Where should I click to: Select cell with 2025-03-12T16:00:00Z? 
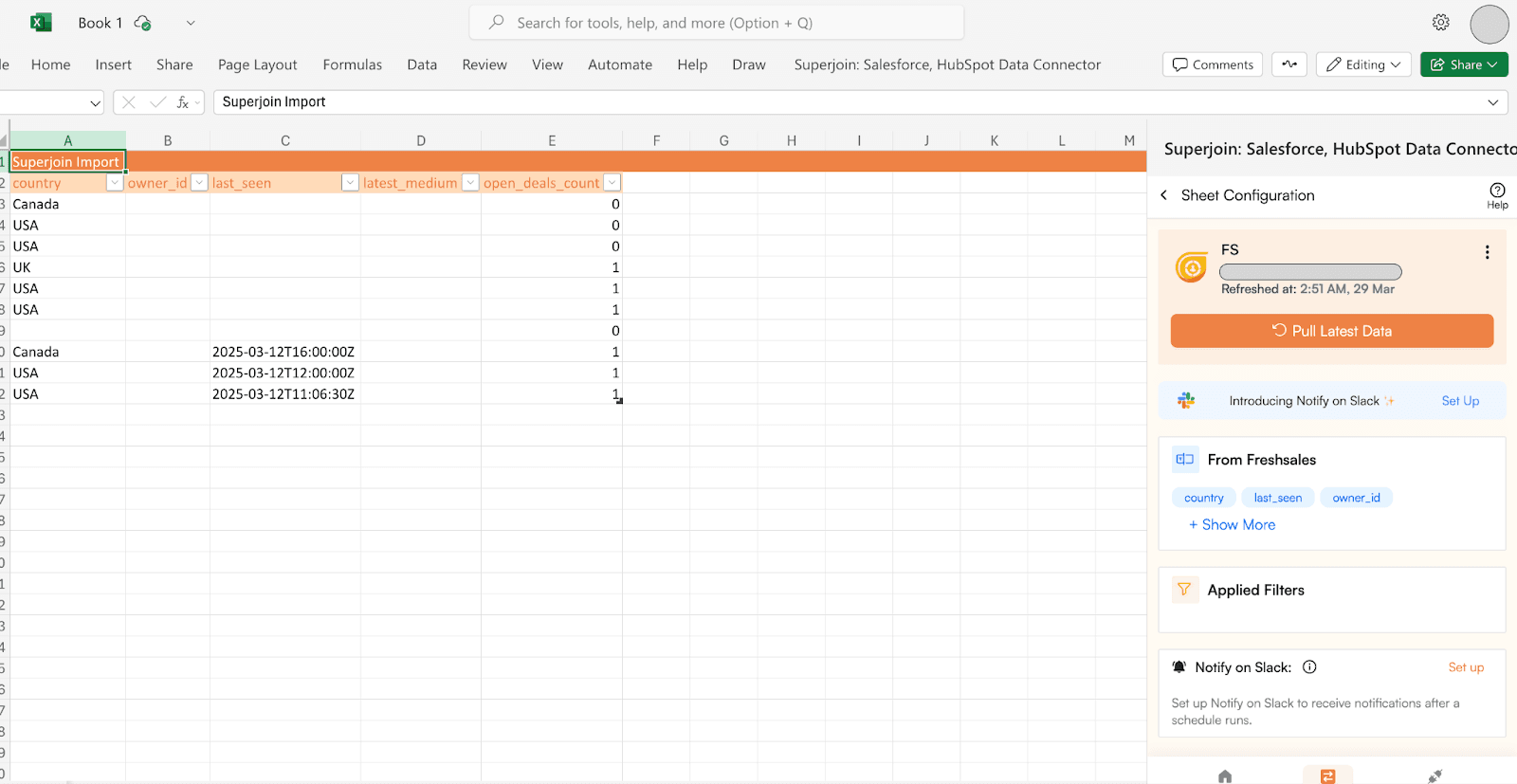285,352
